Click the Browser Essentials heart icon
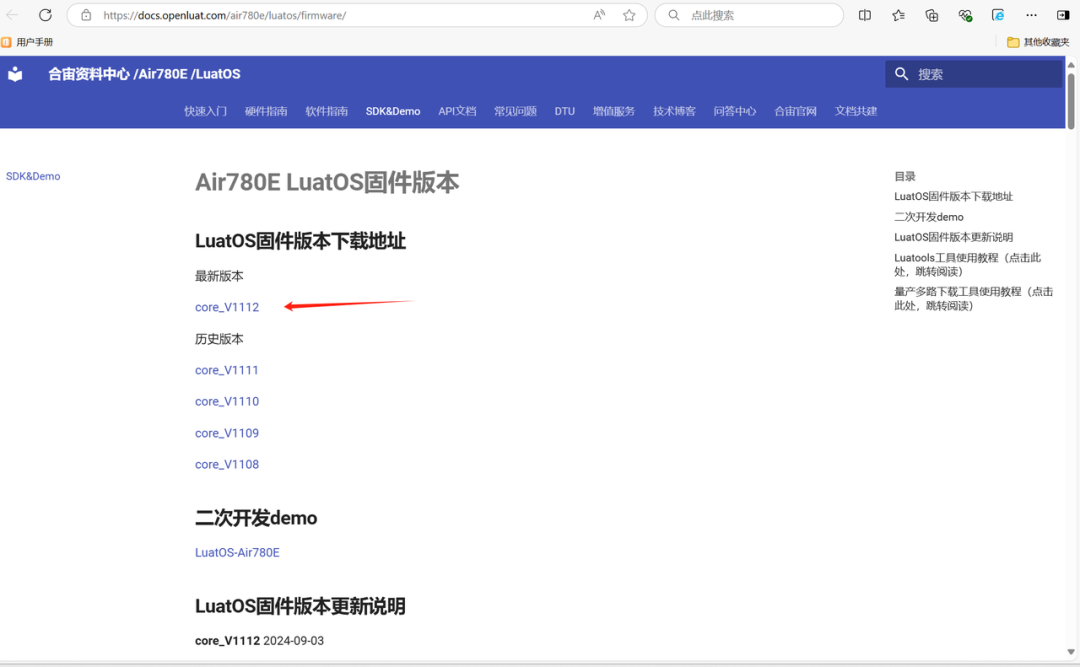The width and height of the screenshot is (1080, 667). tap(964, 15)
